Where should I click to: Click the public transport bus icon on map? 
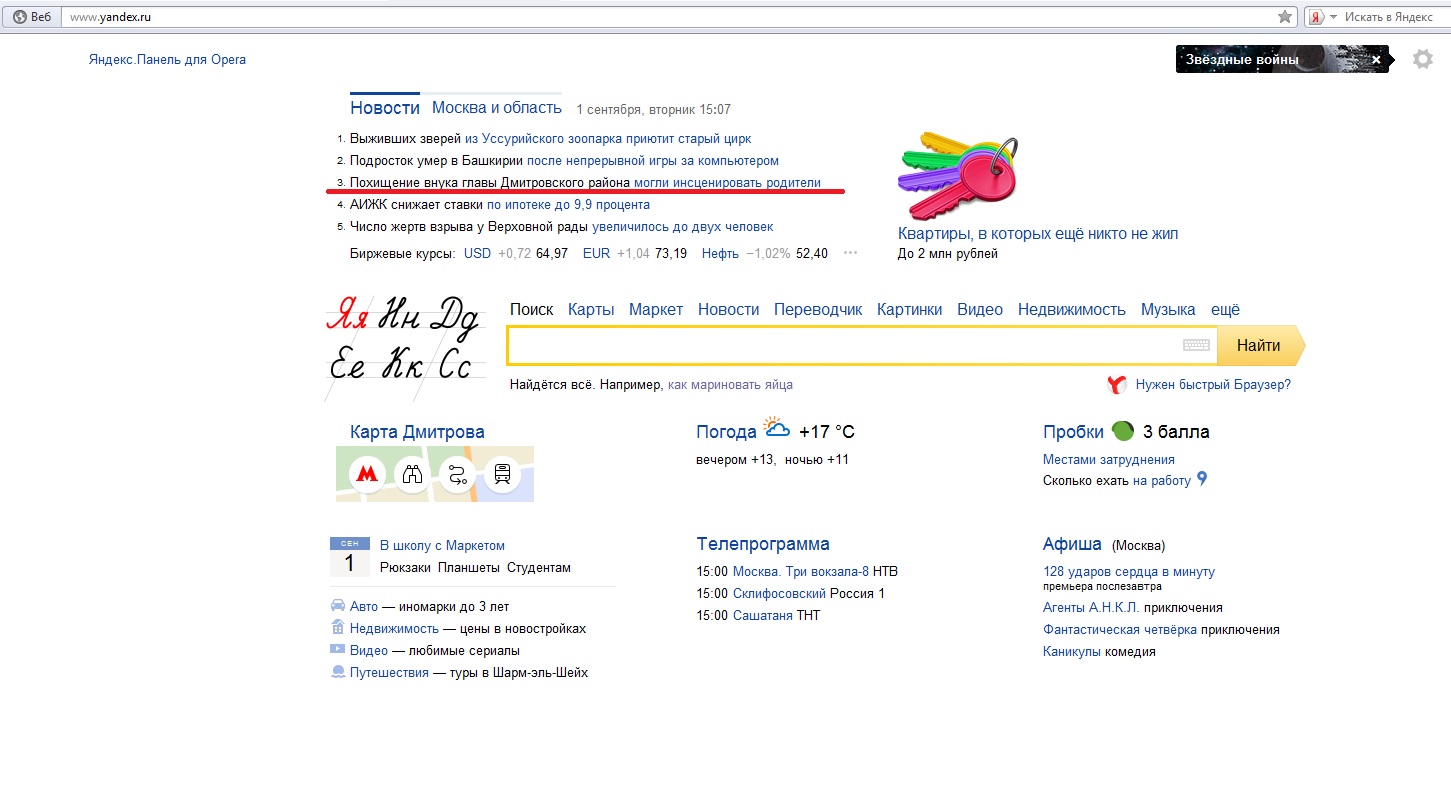502,475
